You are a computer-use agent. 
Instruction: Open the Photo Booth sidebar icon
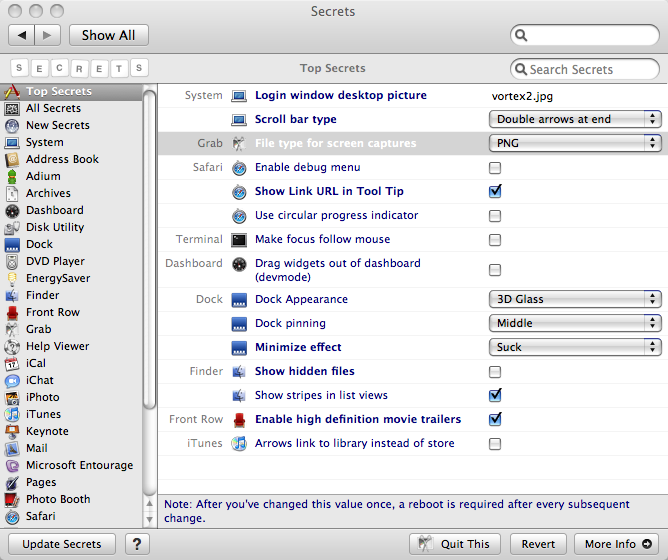(x=12, y=499)
